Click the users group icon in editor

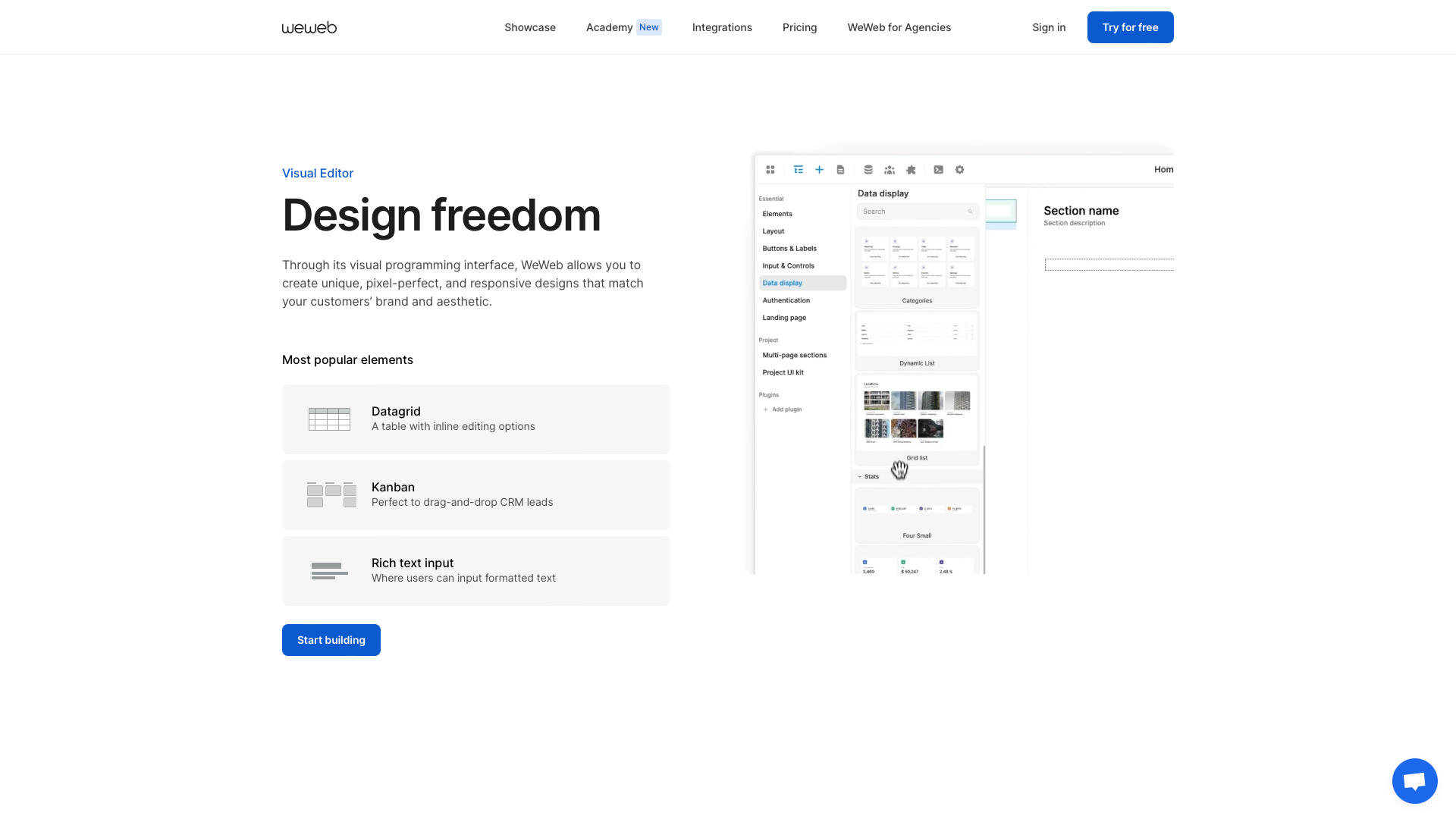(x=890, y=170)
